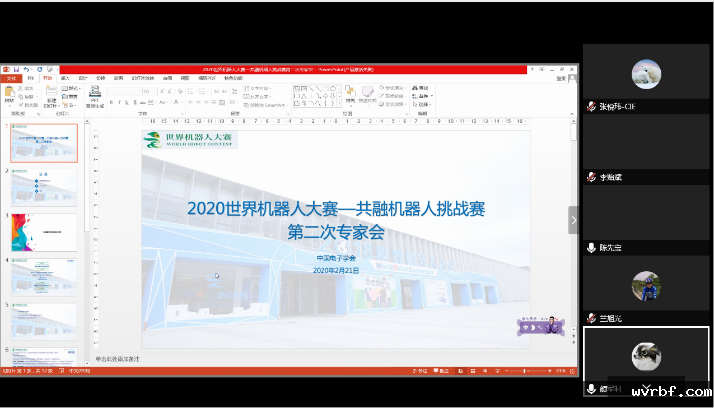This screenshot has height=408, width=714.
Task: Toggle Italic text formatting
Action: pos(120,102)
